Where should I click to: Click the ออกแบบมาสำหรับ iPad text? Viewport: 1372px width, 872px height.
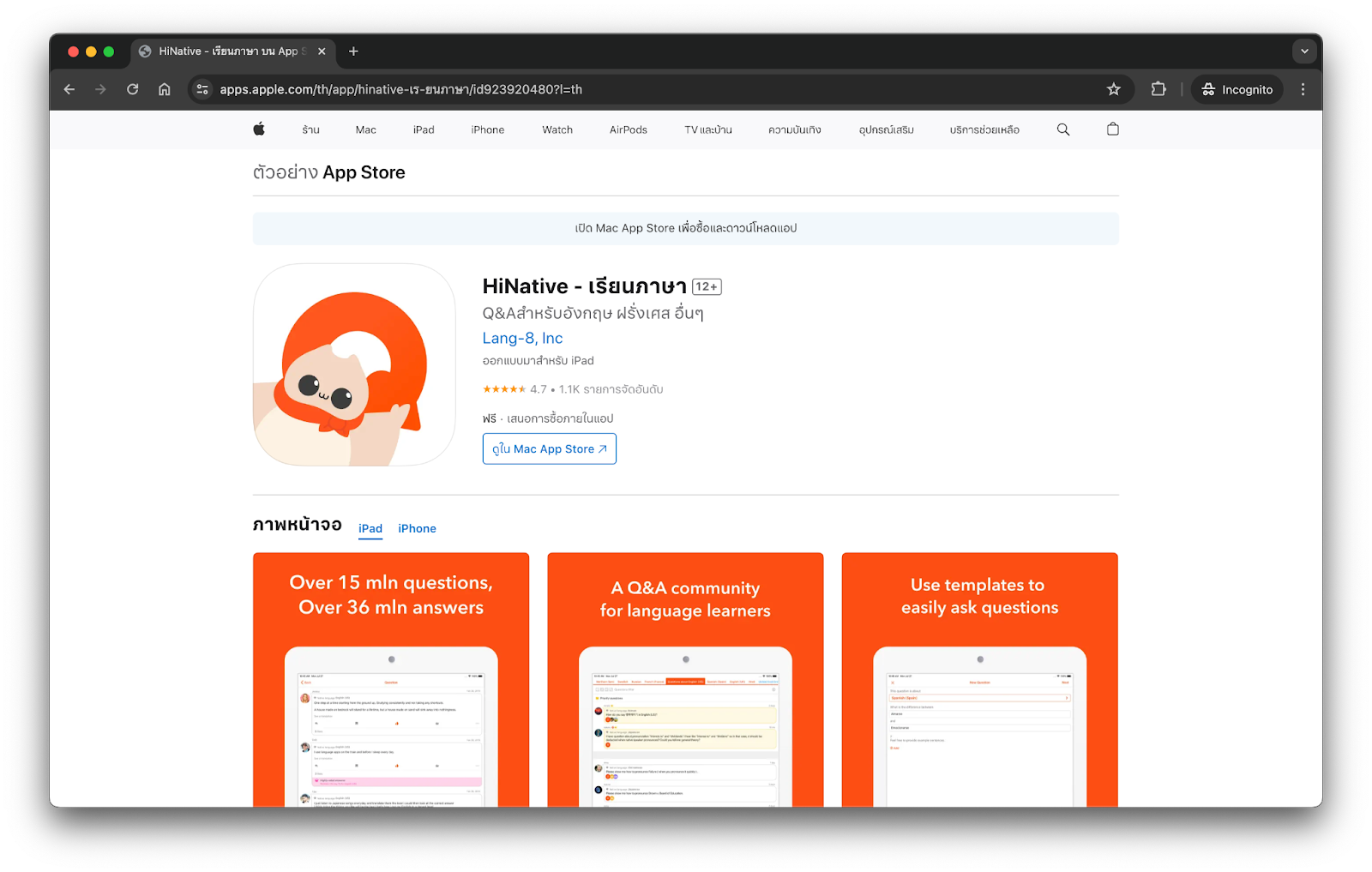click(x=538, y=361)
